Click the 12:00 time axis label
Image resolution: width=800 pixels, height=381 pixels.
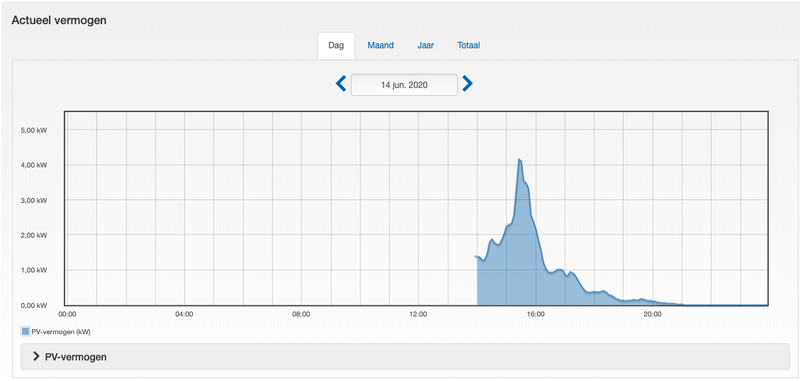point(418,314)
